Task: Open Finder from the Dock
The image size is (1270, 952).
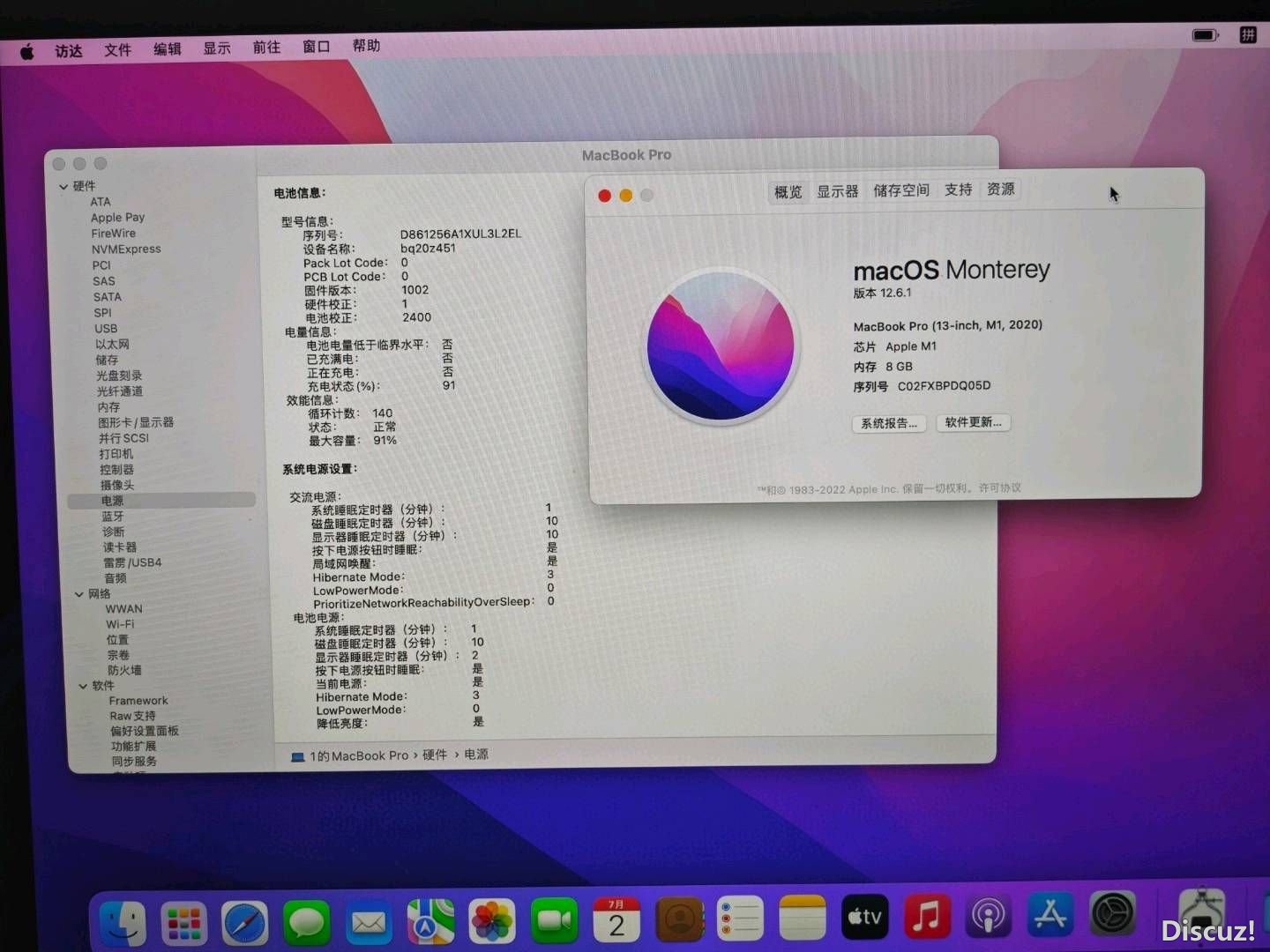Action: 123,922
